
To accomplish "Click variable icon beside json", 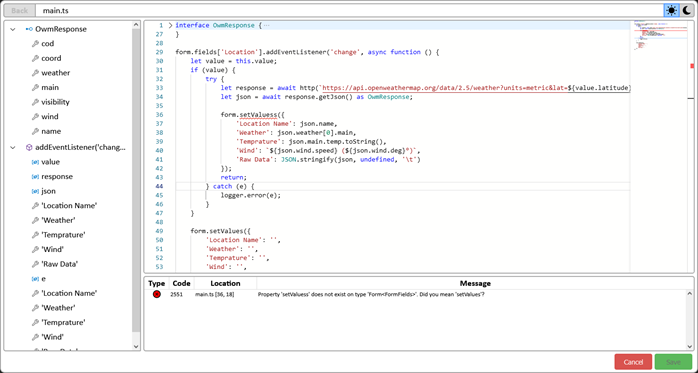I will tap(35, 191).
